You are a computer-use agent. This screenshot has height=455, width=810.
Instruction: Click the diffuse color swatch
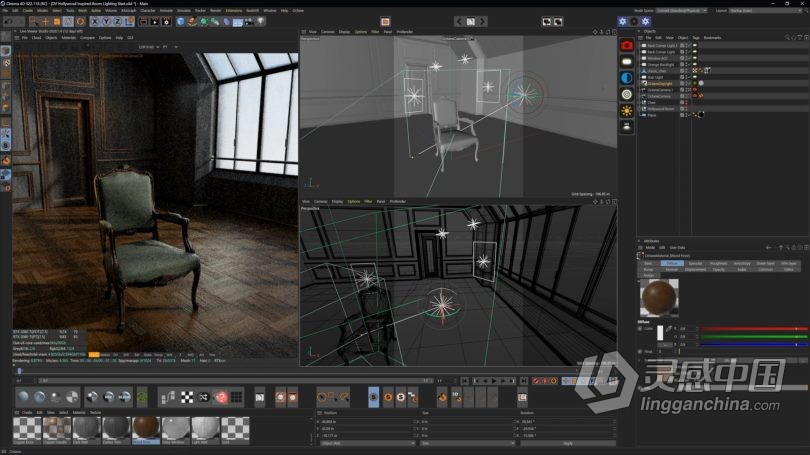pos(660,333)
